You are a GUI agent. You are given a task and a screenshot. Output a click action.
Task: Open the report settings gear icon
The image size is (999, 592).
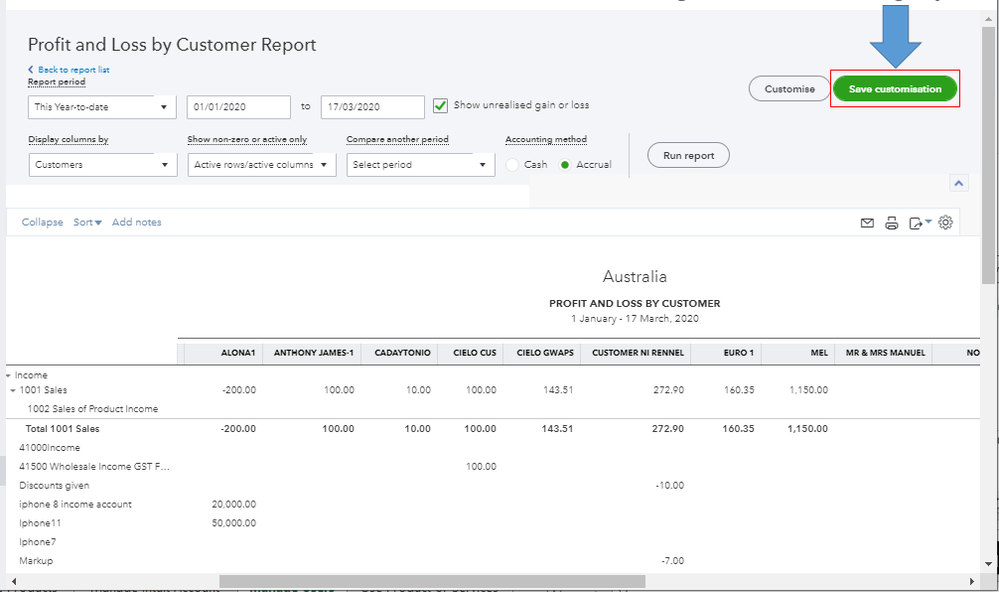[945, 222]
